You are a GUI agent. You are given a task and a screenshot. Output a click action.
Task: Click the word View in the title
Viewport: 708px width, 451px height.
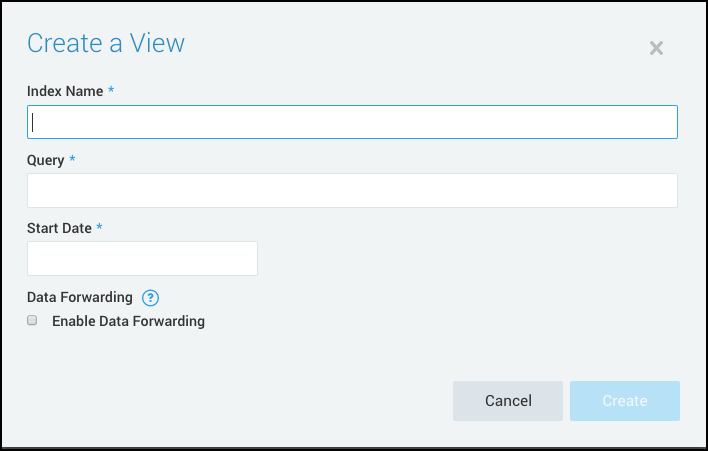click(160, 43)
